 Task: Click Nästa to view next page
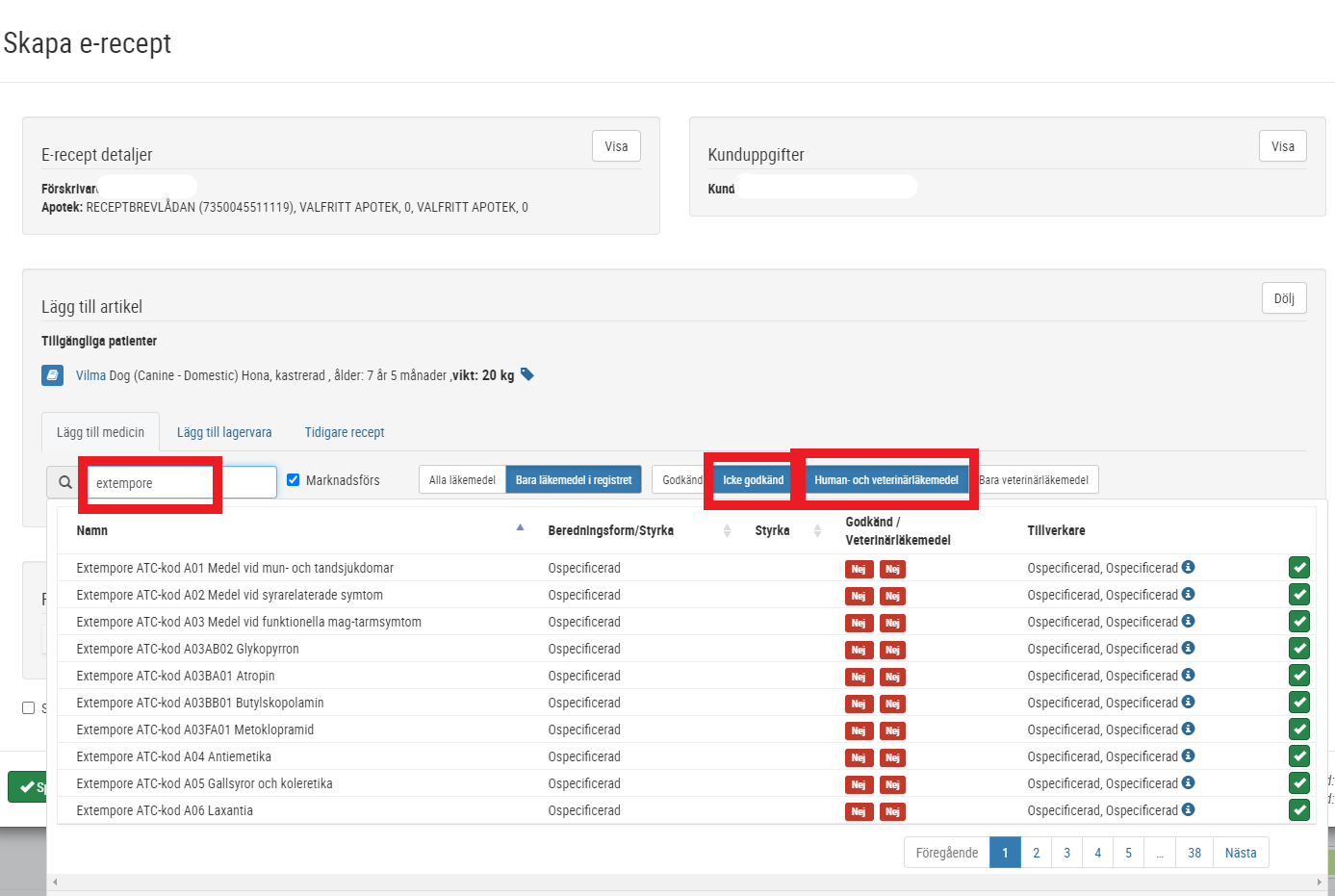pos(1241,853)
